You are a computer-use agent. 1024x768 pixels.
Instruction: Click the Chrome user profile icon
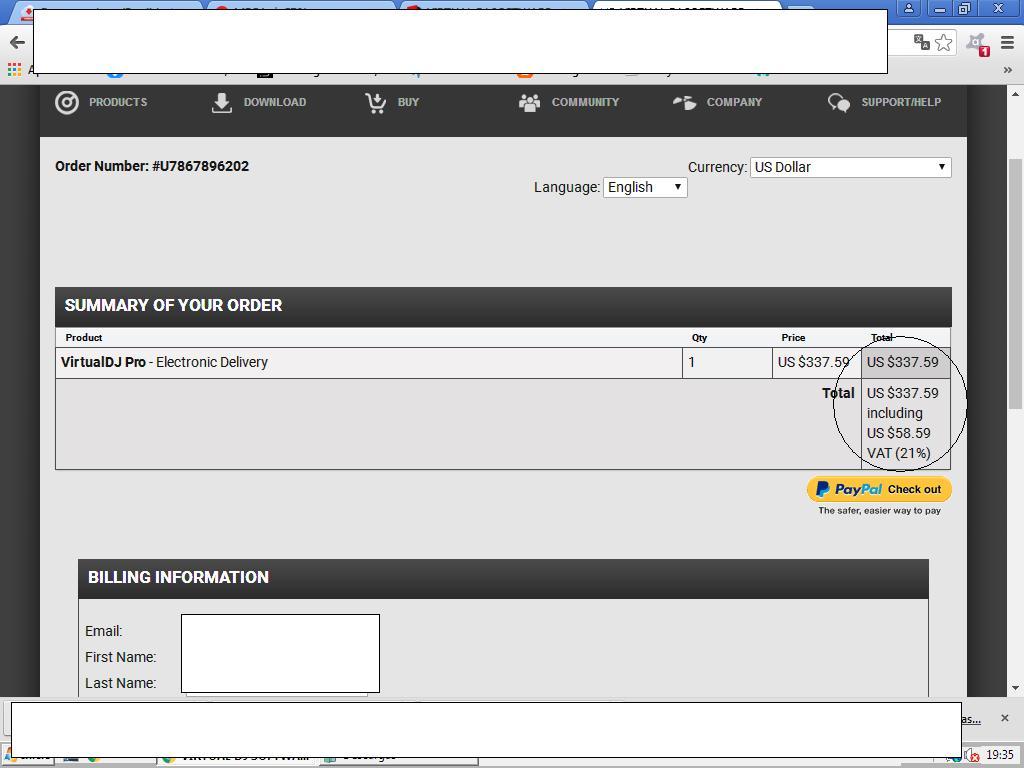click(908, 9)
